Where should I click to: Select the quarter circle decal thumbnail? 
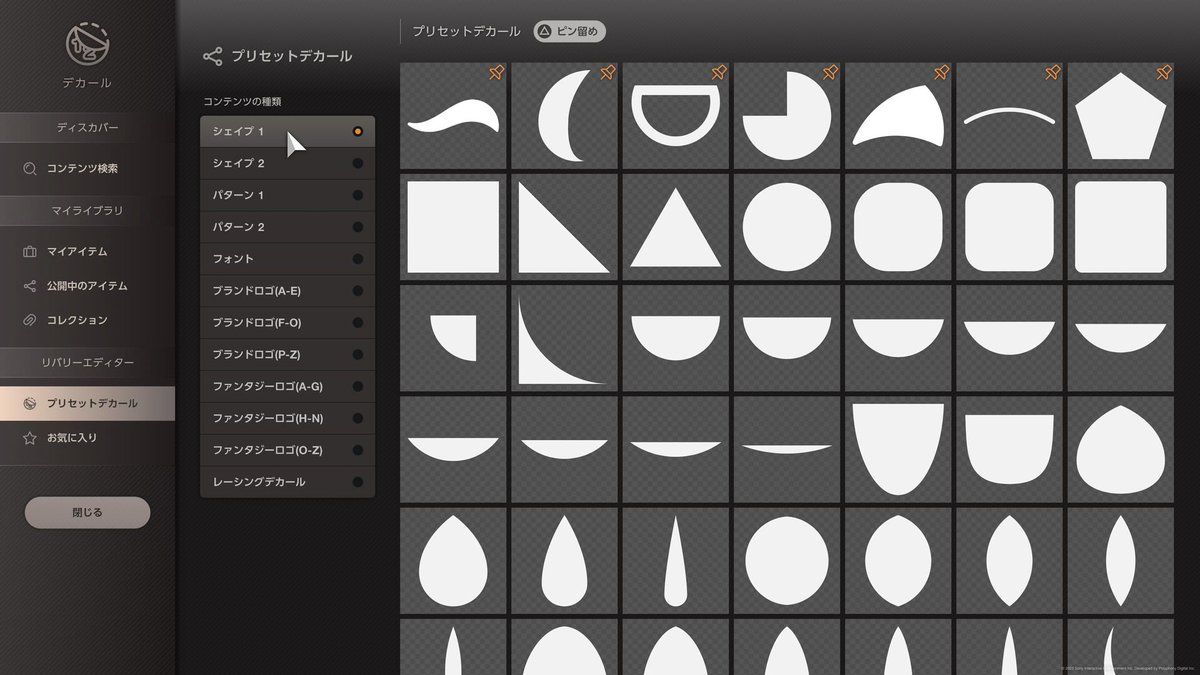click(454, 338)
